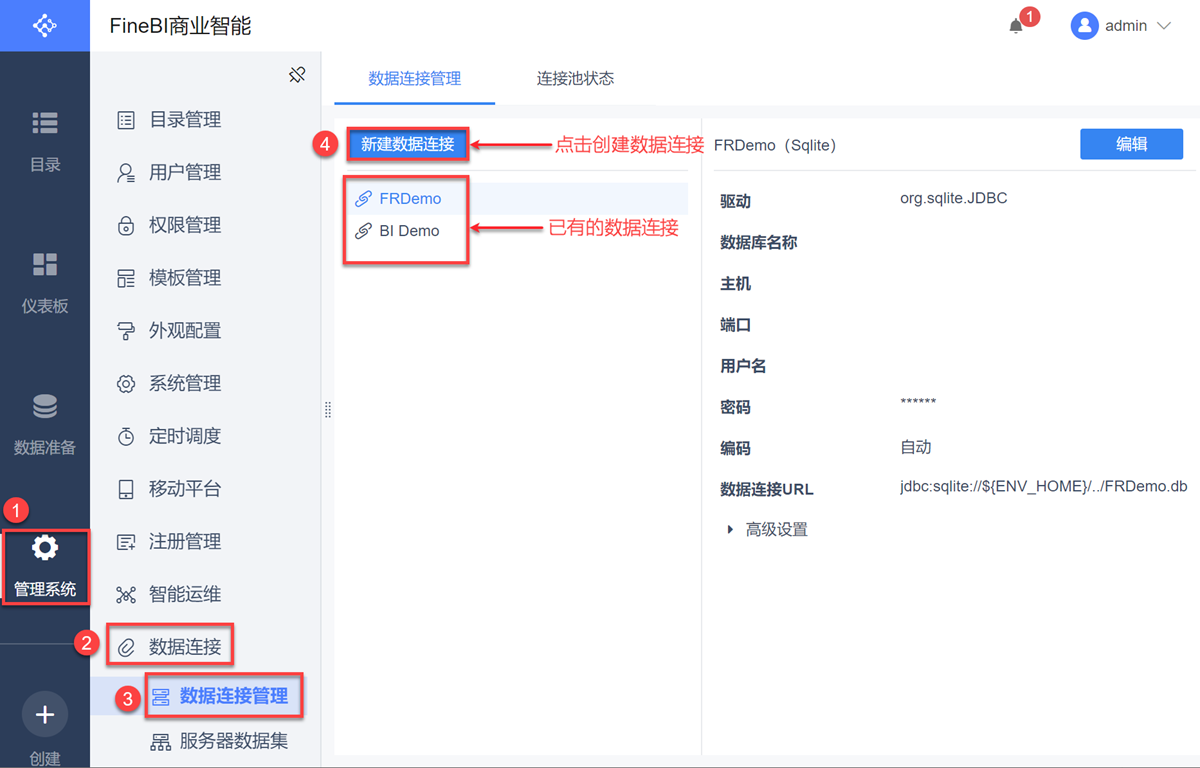Click the 服务器数据集 hierarchy icon
Viewport: 1200px width, 768px height.
pyautogui.click(x=160, y=742)
